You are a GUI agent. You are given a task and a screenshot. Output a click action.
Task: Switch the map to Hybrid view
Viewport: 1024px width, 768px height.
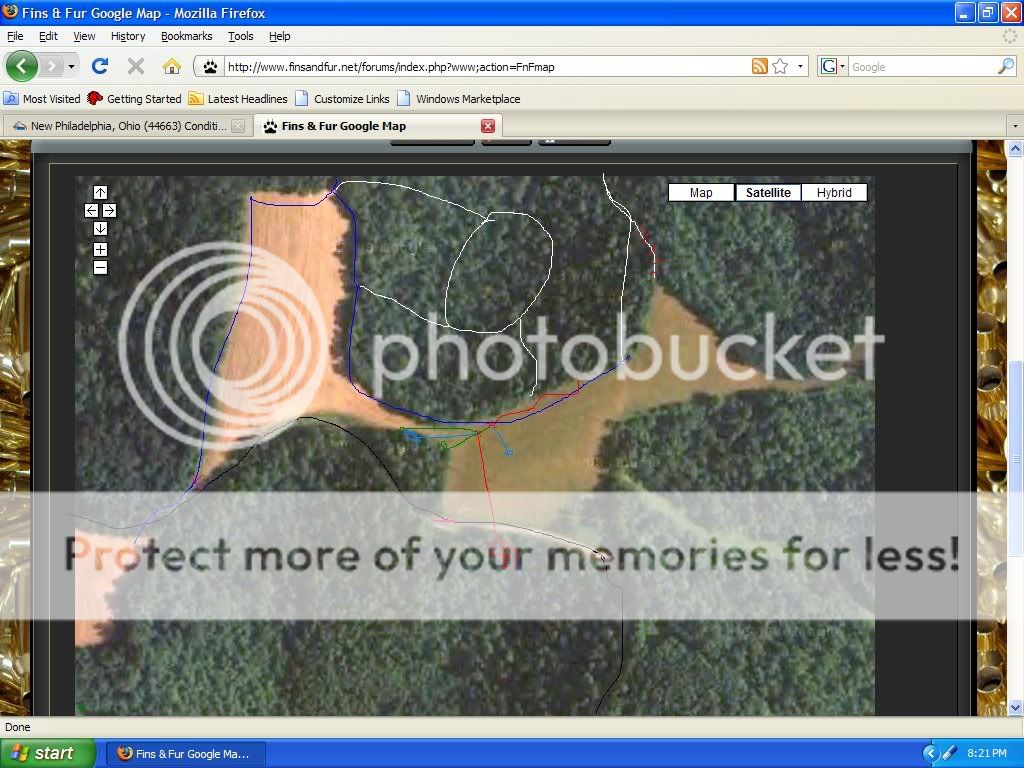click(834, 193)
